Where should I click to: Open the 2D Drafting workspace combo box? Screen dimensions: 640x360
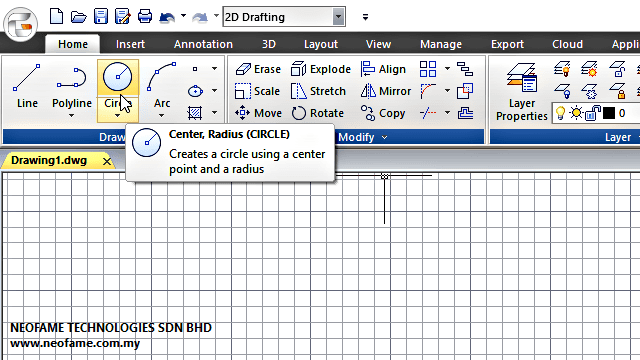point(284,17)
